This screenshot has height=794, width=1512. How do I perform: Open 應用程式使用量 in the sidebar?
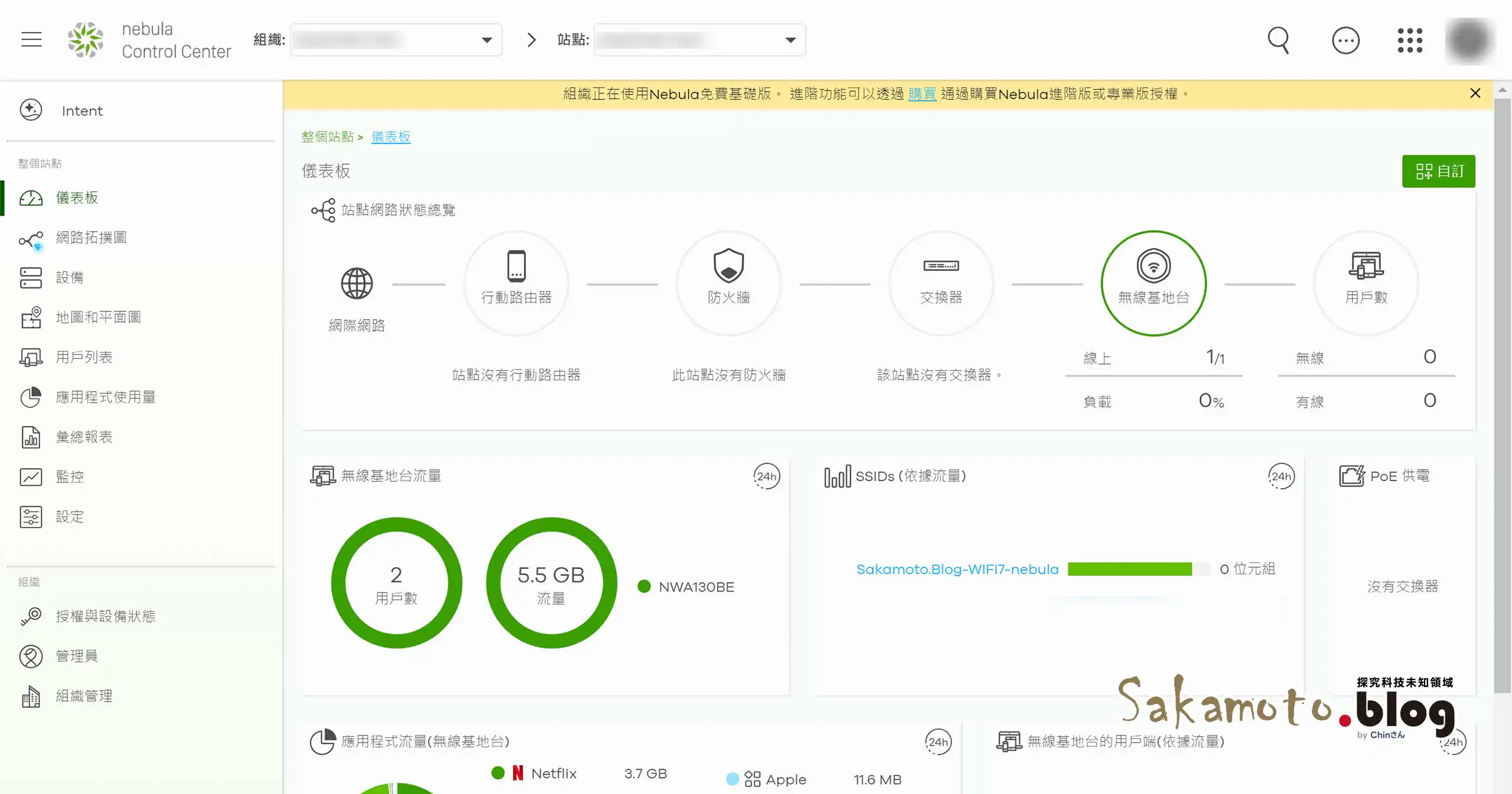coord(106,397)
